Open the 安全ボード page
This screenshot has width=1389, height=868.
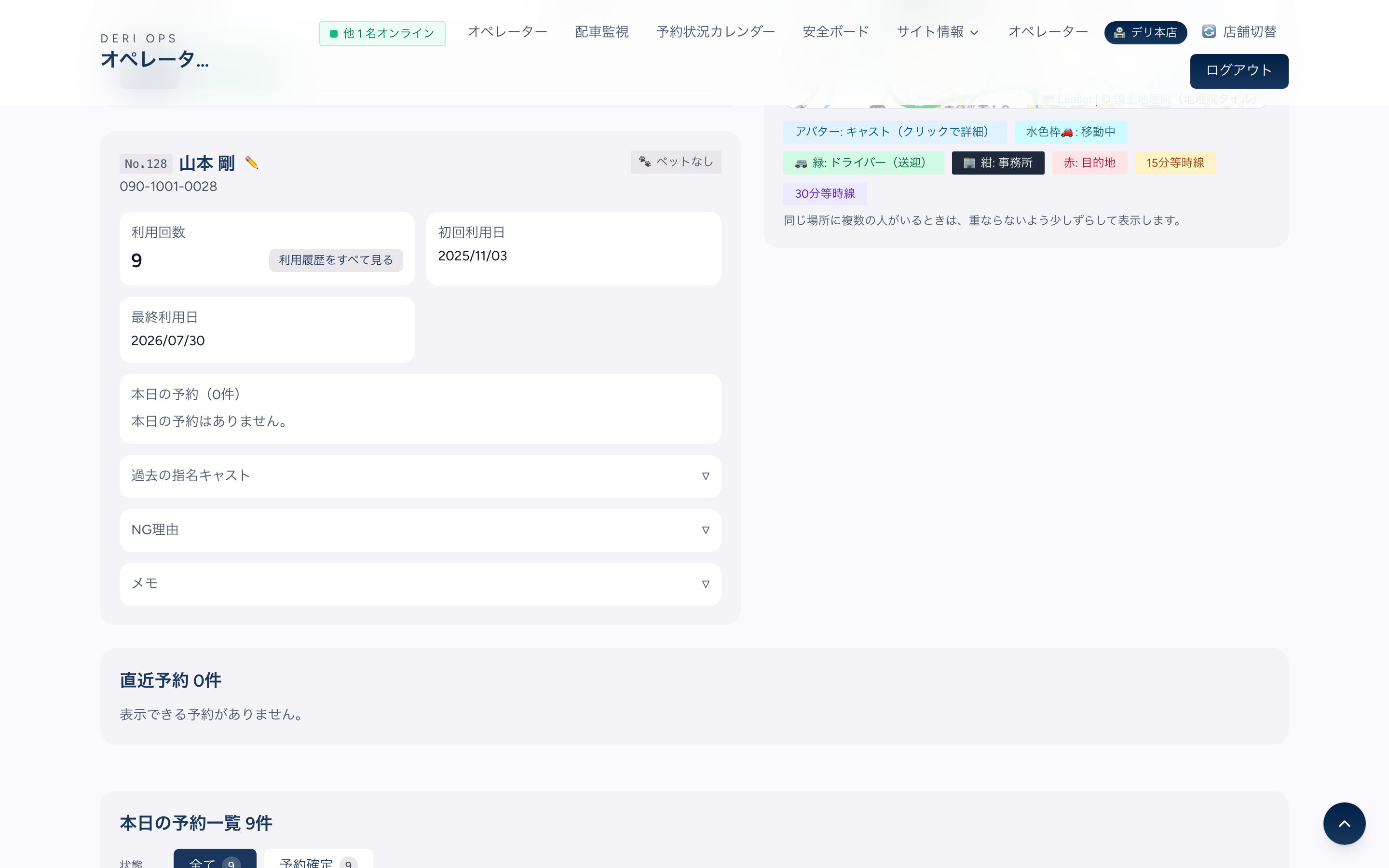coord(836,32)
